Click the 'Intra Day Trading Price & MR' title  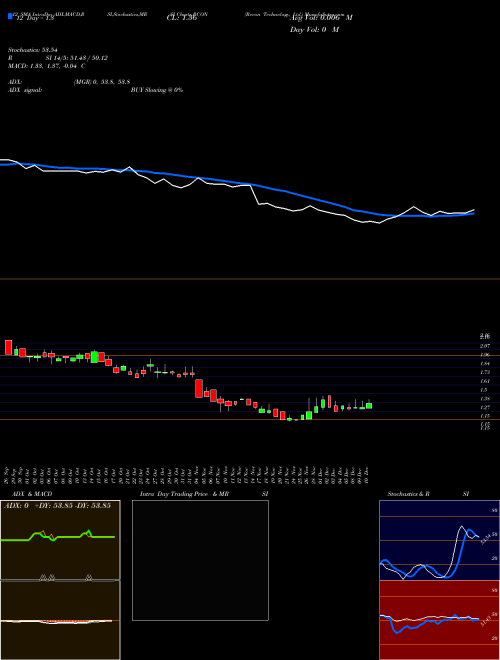pos(184,494)
